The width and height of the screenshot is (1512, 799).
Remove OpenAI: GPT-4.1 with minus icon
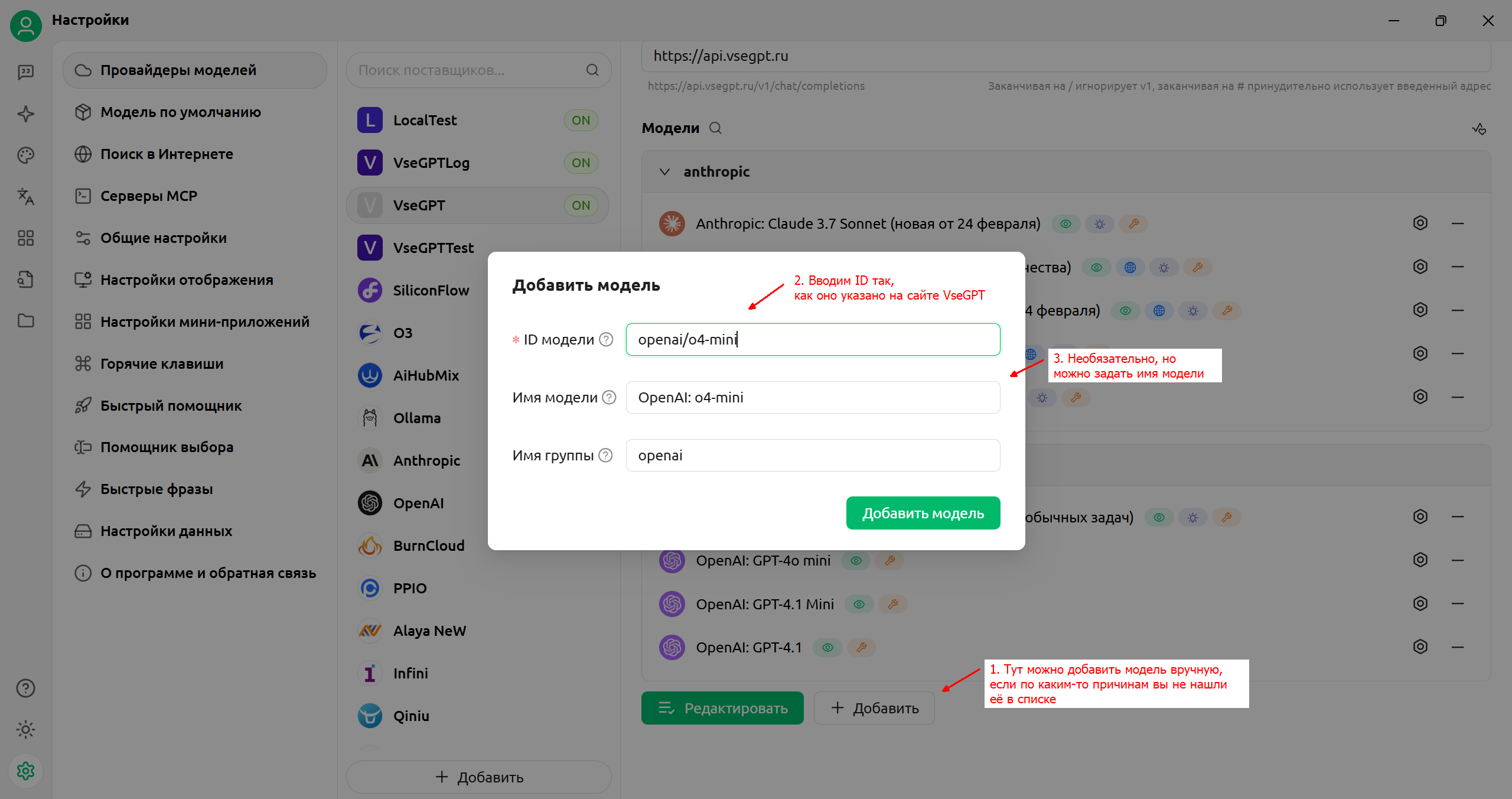pyautogui.click(x=1458, y=647)
